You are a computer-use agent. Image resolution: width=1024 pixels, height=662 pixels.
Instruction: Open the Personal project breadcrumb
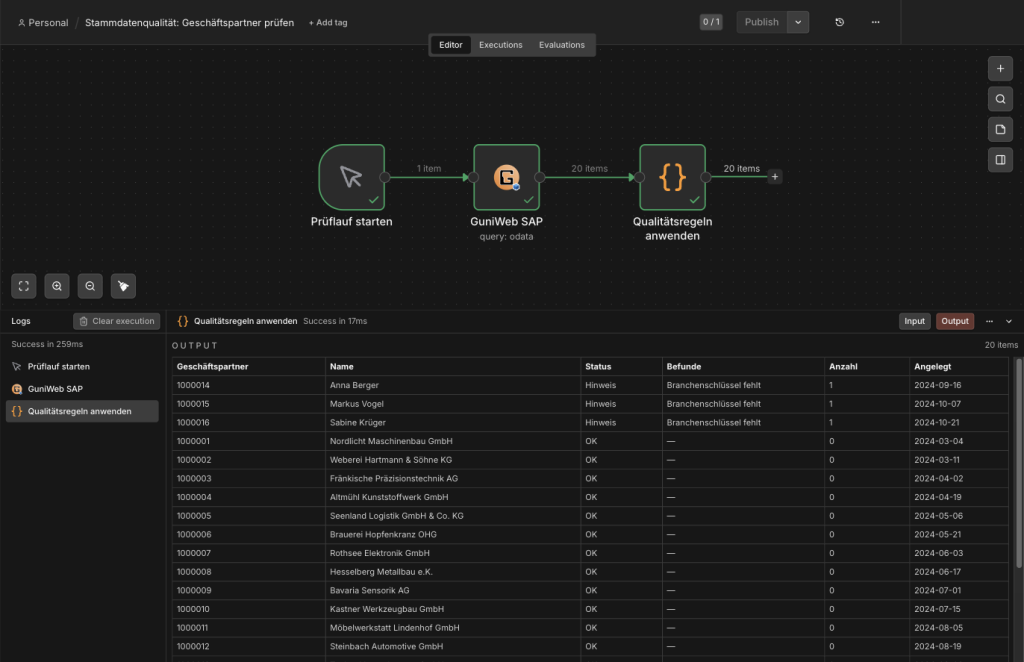point(43,22)
